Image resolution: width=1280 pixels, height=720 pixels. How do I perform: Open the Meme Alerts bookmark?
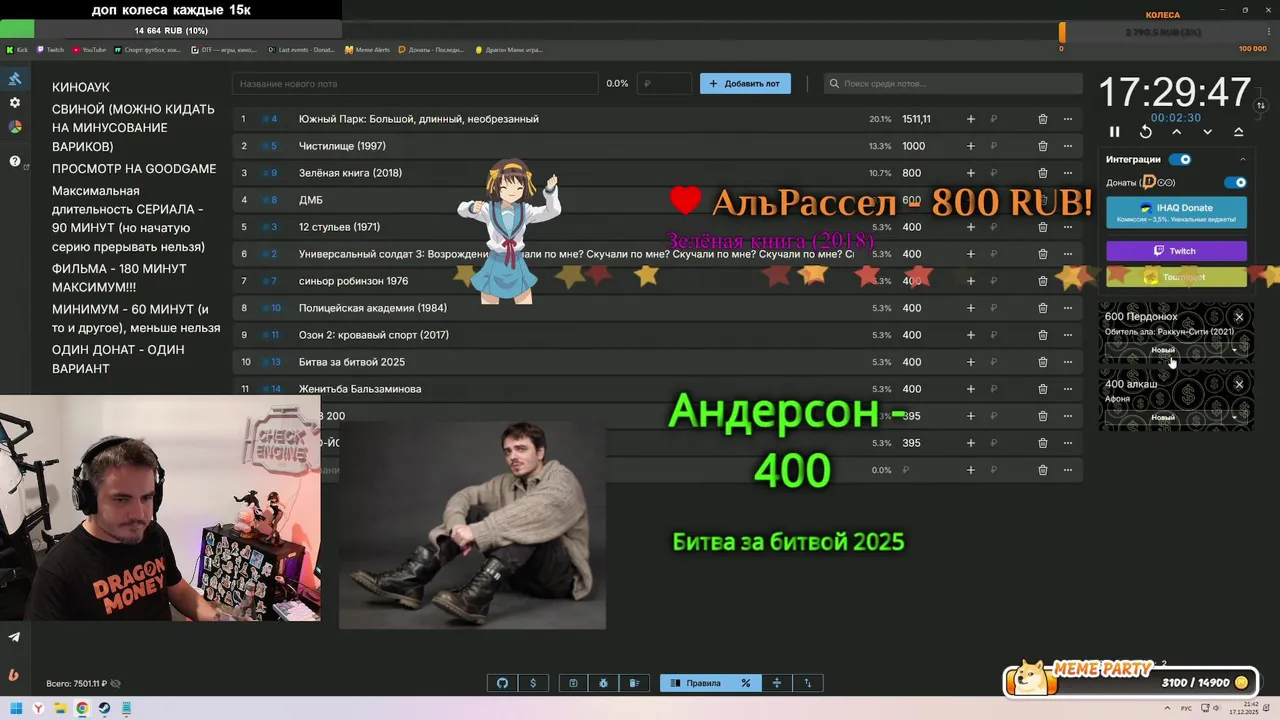coord(368,49)
